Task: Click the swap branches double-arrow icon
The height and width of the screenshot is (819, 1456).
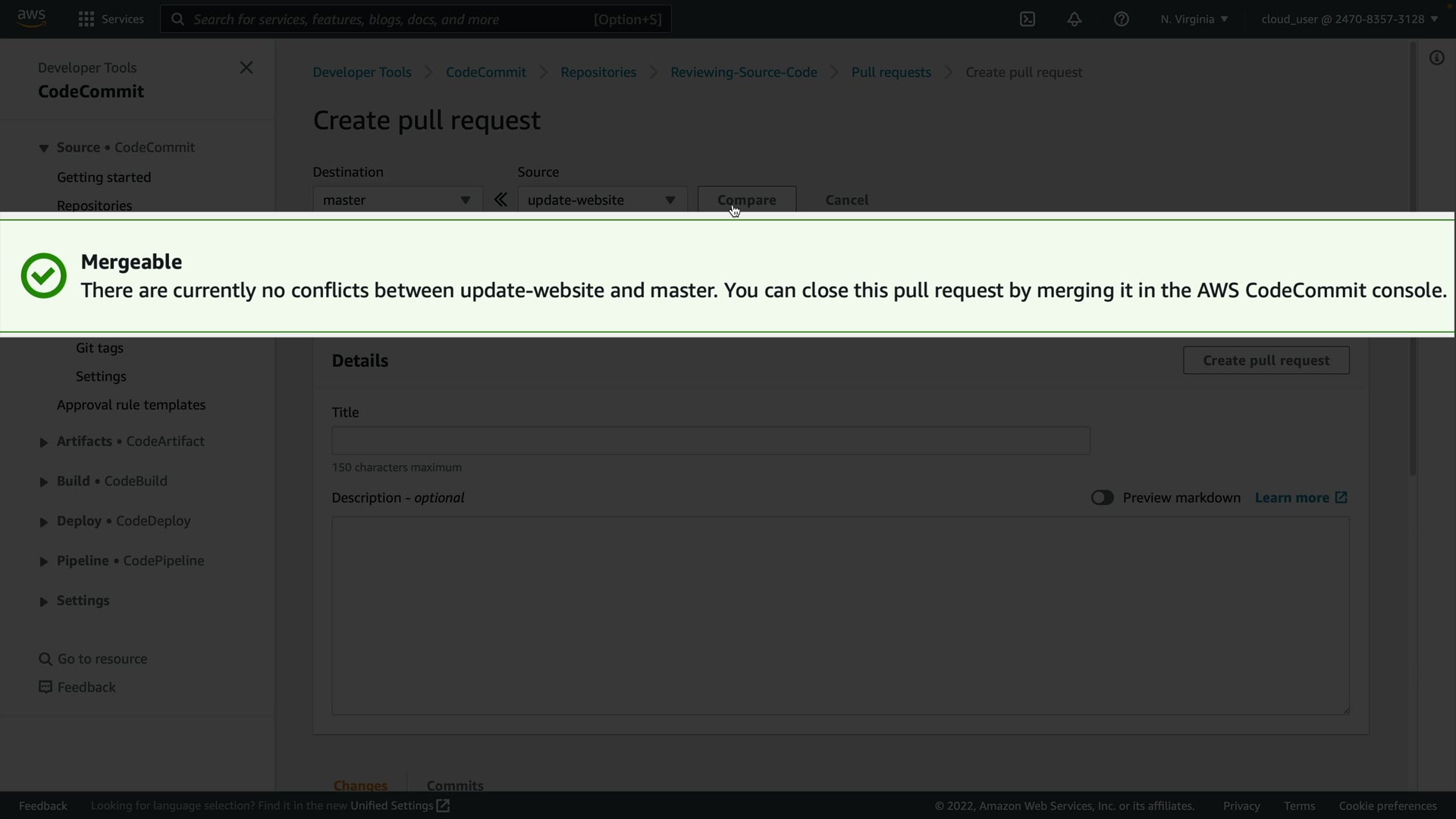Action: 500,200
